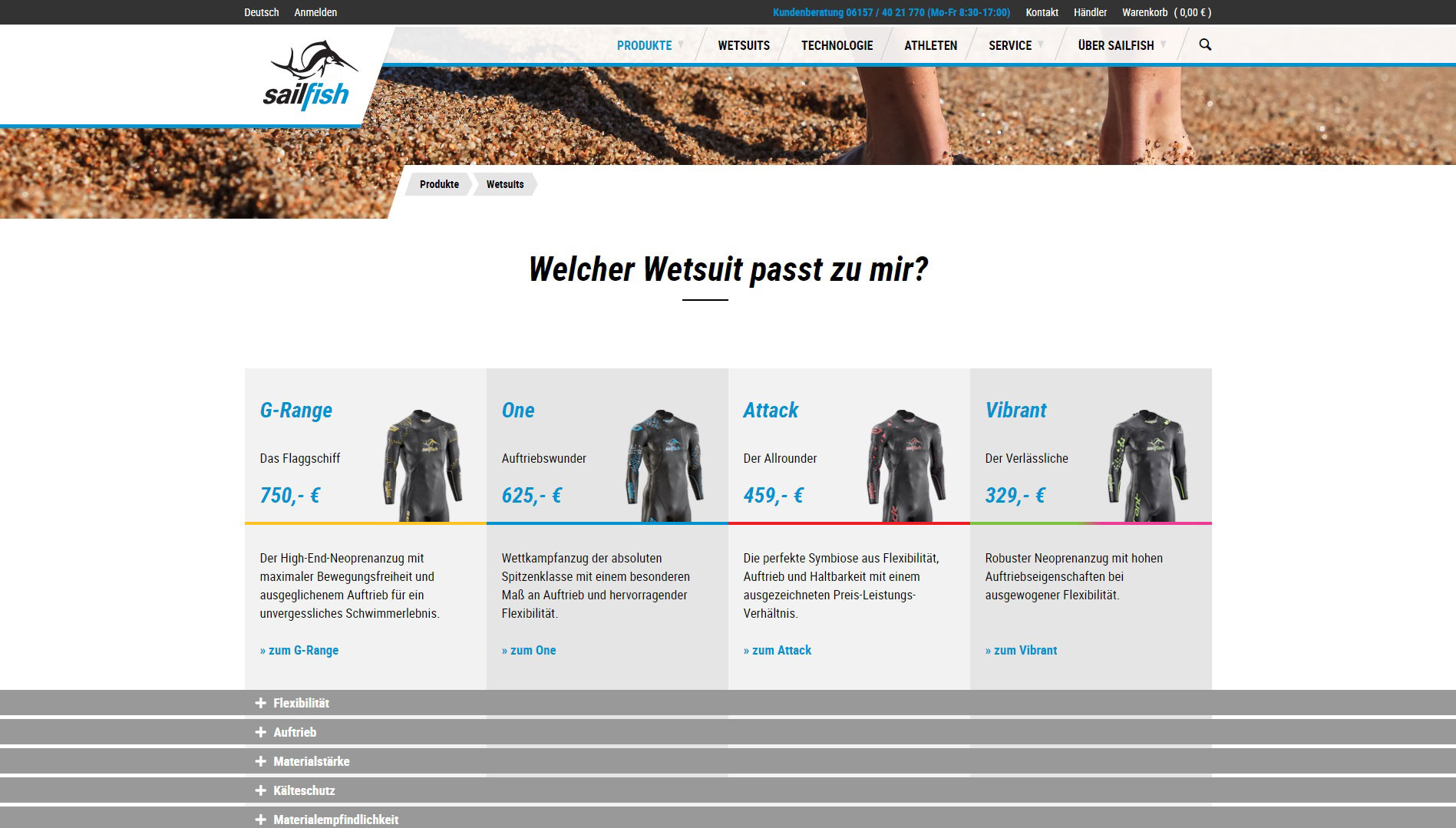Click the 'Welcher Wetsuit passt zu mir?' heading
The width and height of the screenshot is (1456, 828).
click(x=728, y=269)
